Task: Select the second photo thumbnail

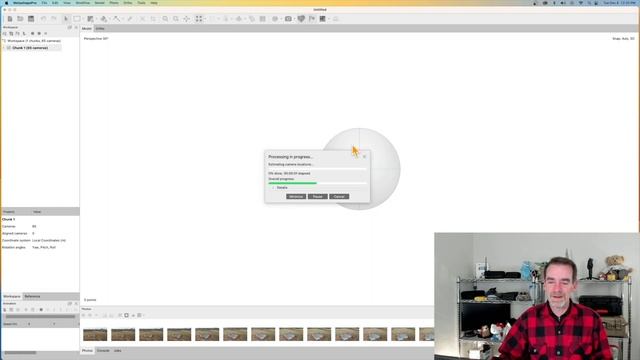Action: coord(123,335)
